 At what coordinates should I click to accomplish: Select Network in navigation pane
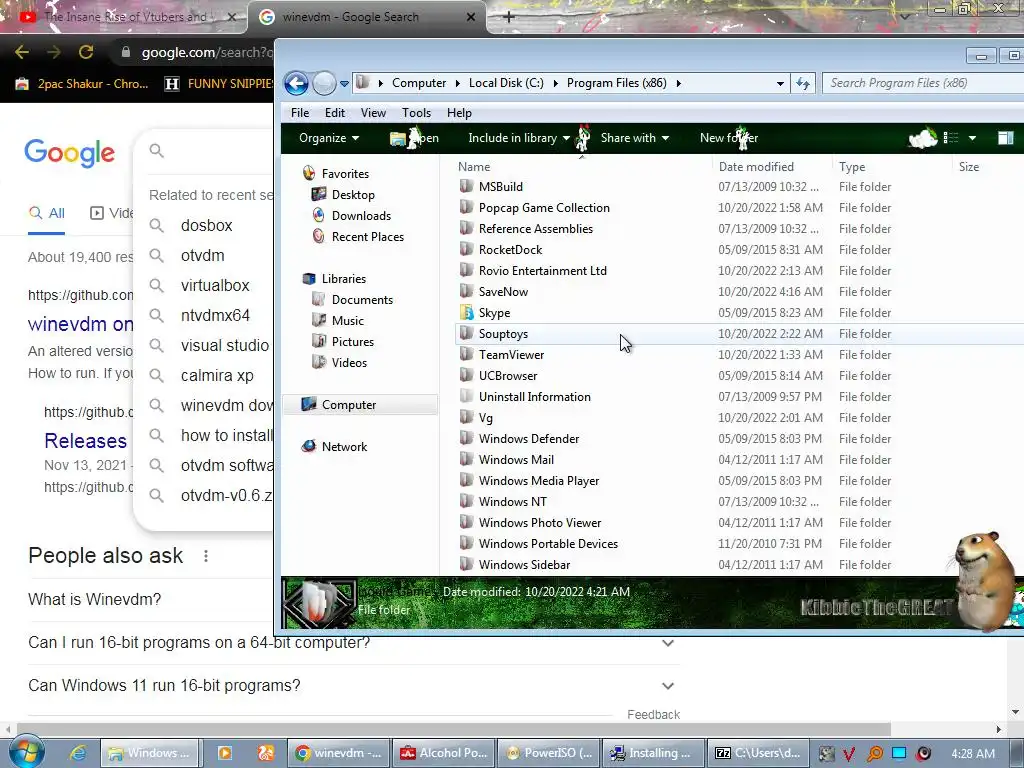click(344, 447)
